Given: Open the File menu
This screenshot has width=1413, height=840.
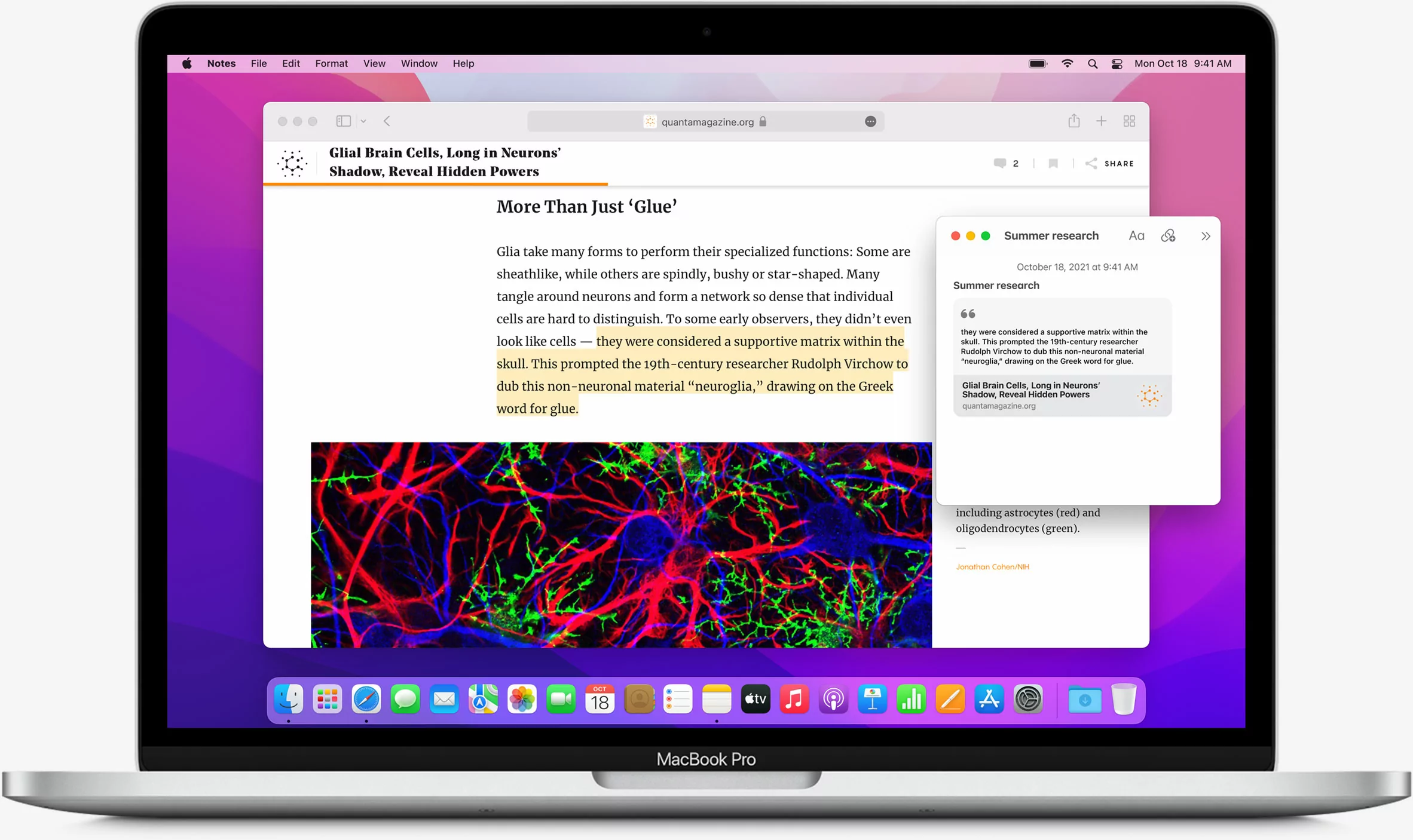Looking at the screenshot, I should 259,63.
